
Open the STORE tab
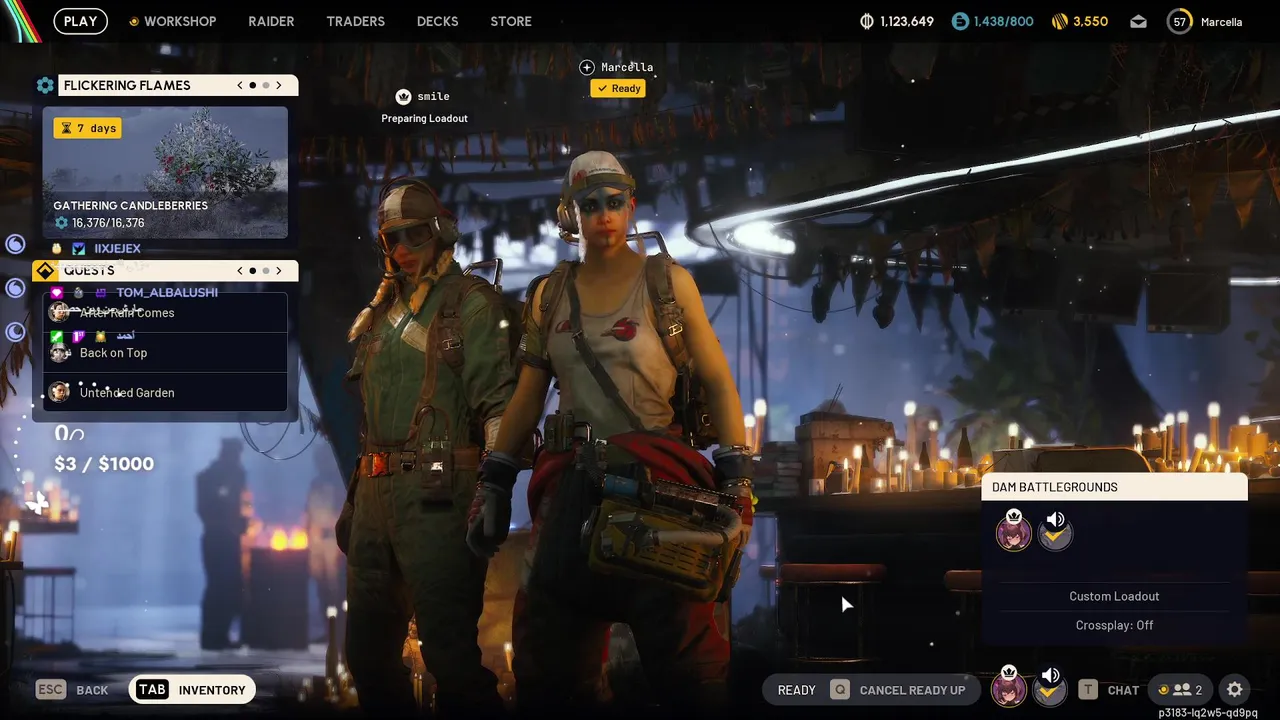tap(511, 21)
